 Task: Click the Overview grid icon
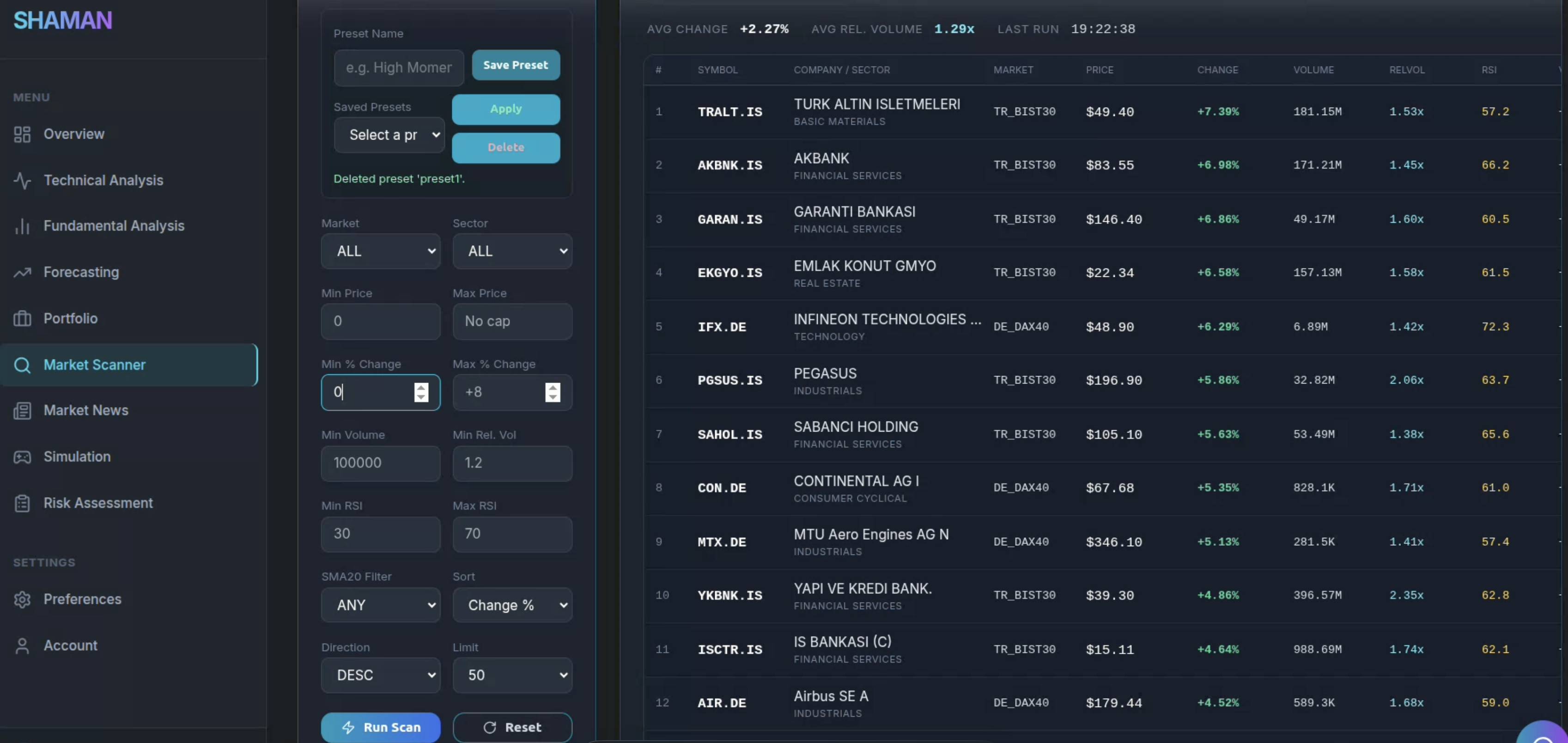pyautogui.click(x=22, y=134)
